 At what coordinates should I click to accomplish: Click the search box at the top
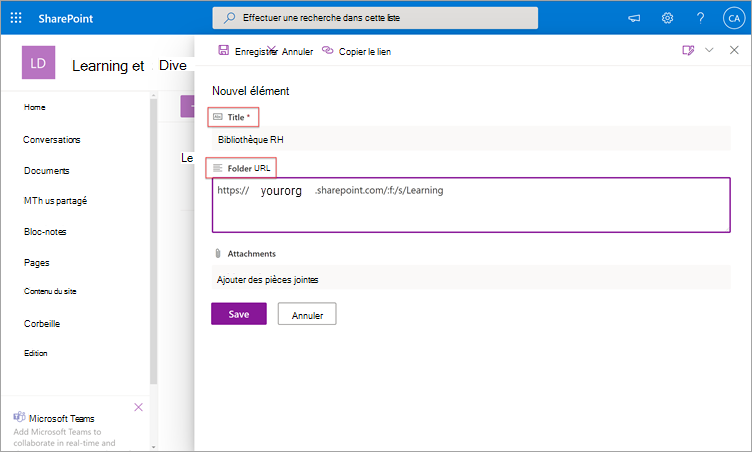tap(375, 18)
